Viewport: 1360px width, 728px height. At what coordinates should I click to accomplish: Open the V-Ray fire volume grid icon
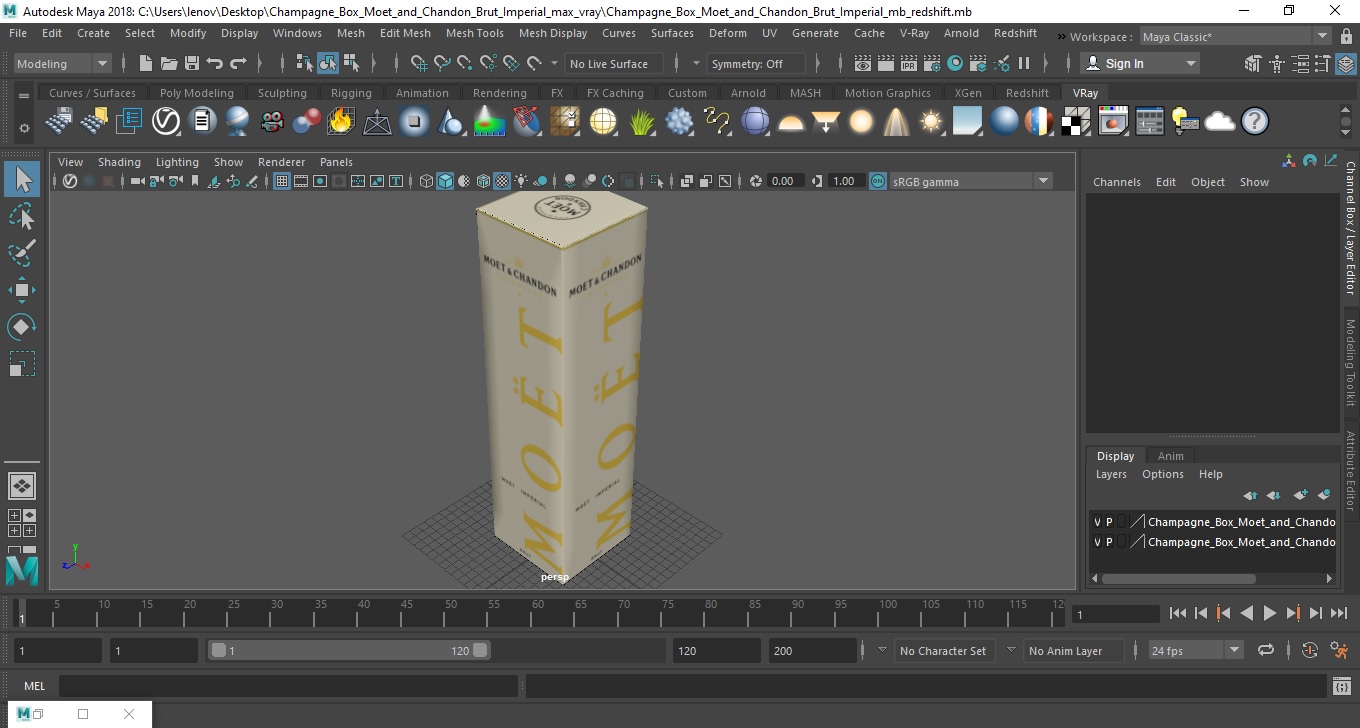pyautogui.click(x=341, y=122)
